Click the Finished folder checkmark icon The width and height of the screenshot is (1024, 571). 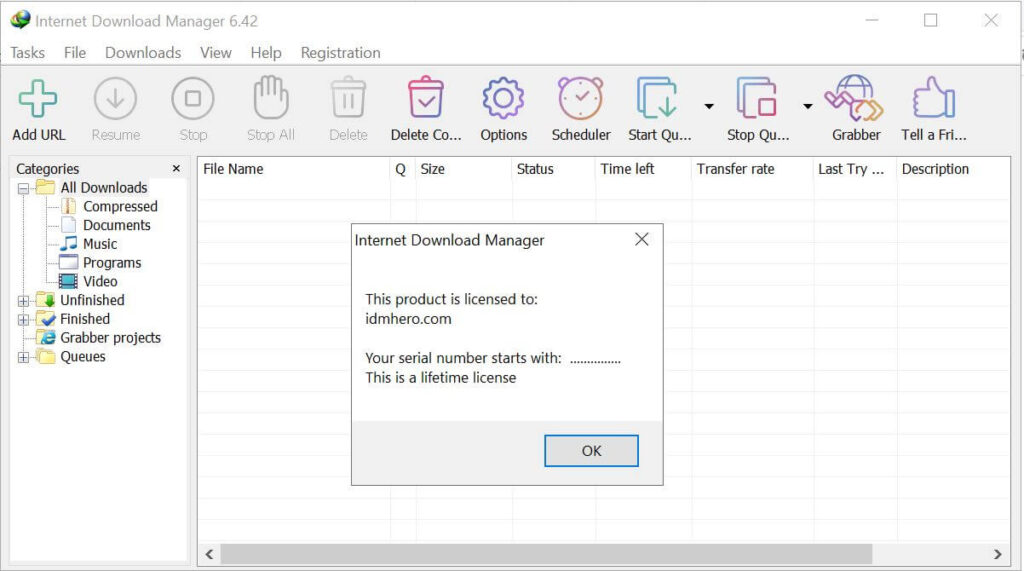click(46, 319)
